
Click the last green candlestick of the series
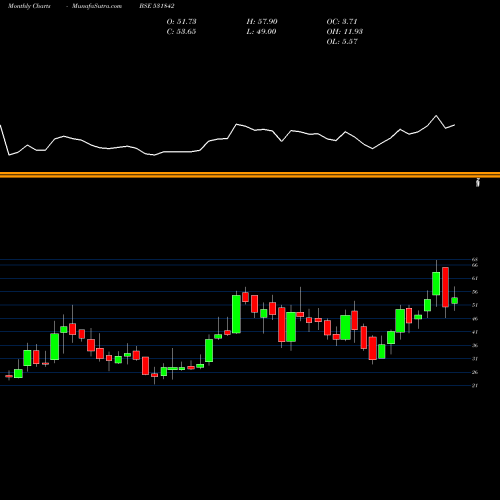454,301
